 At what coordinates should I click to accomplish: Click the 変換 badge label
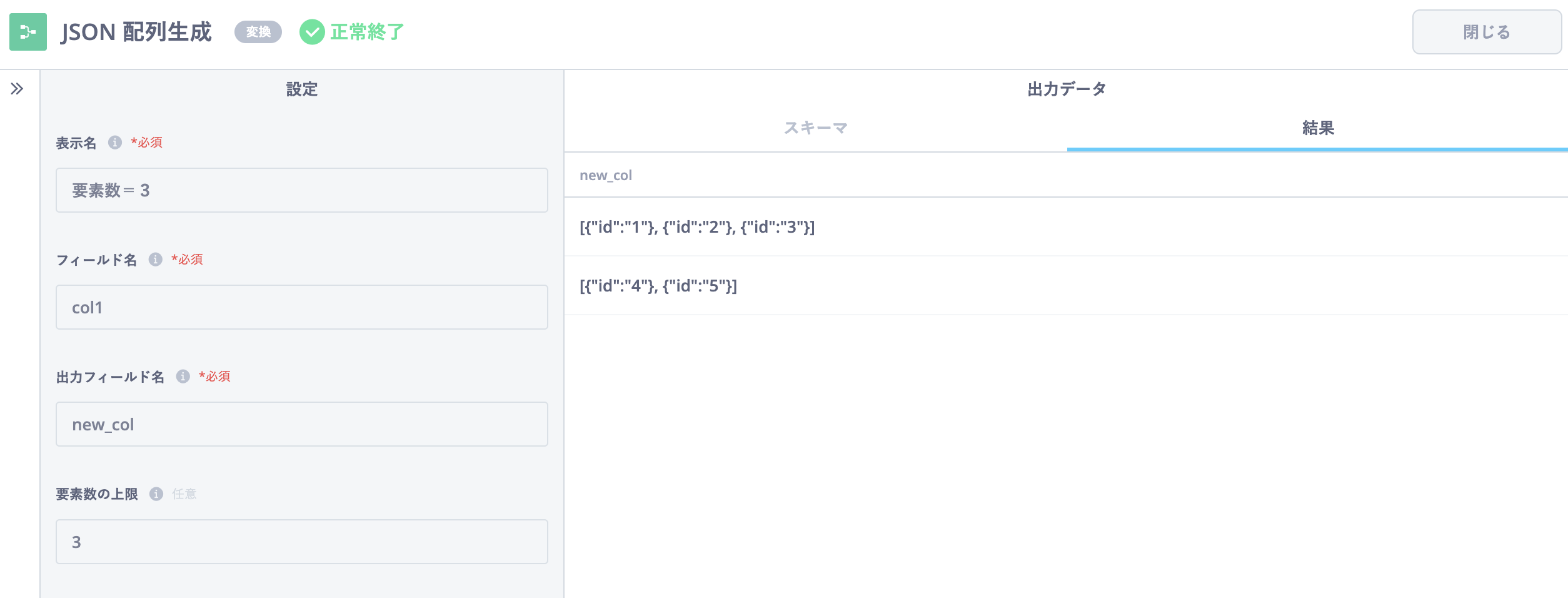[x=258, y=32]
